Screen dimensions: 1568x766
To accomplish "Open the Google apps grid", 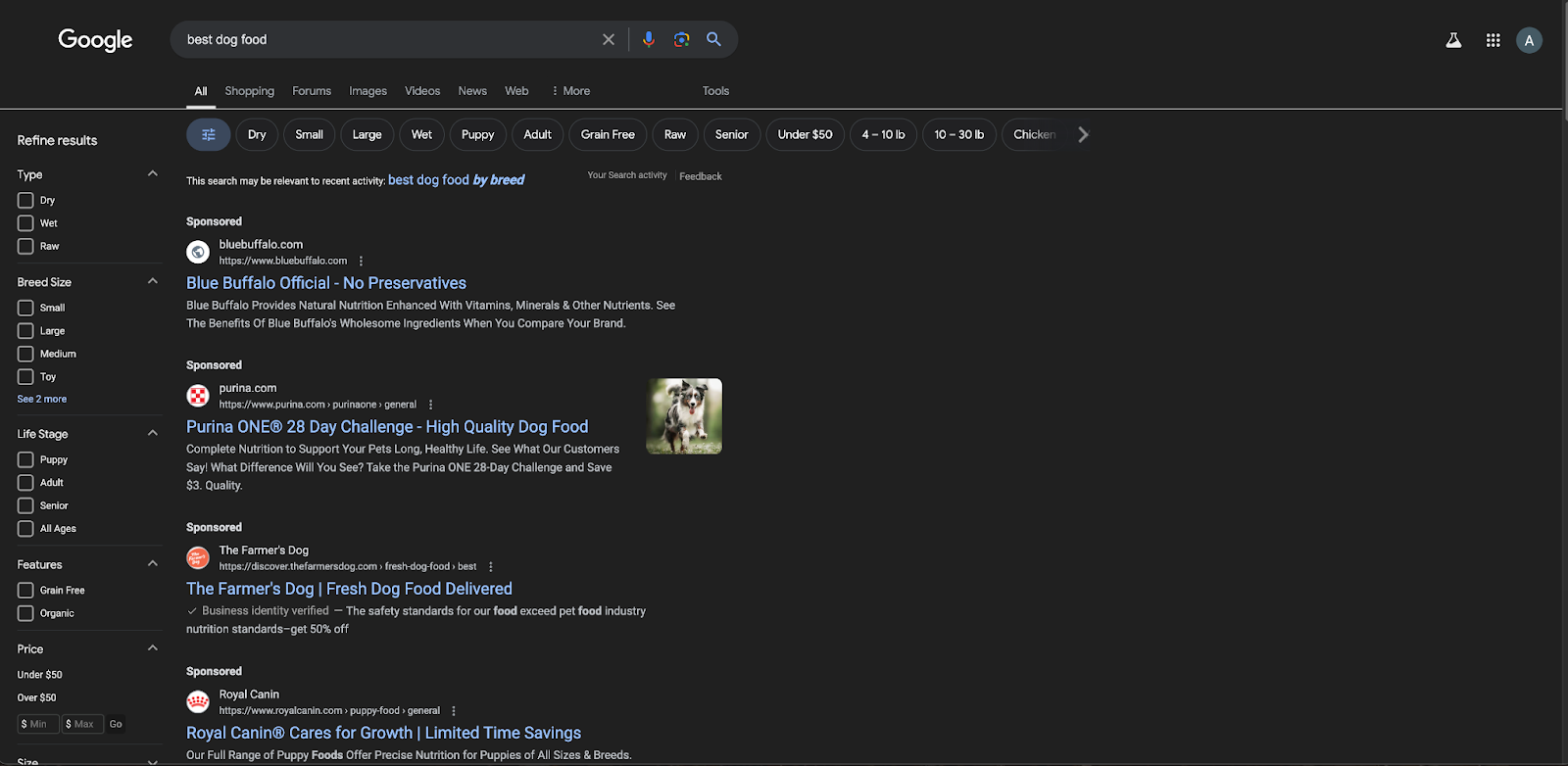I will pyautogui.click(x=1493, y=40).
